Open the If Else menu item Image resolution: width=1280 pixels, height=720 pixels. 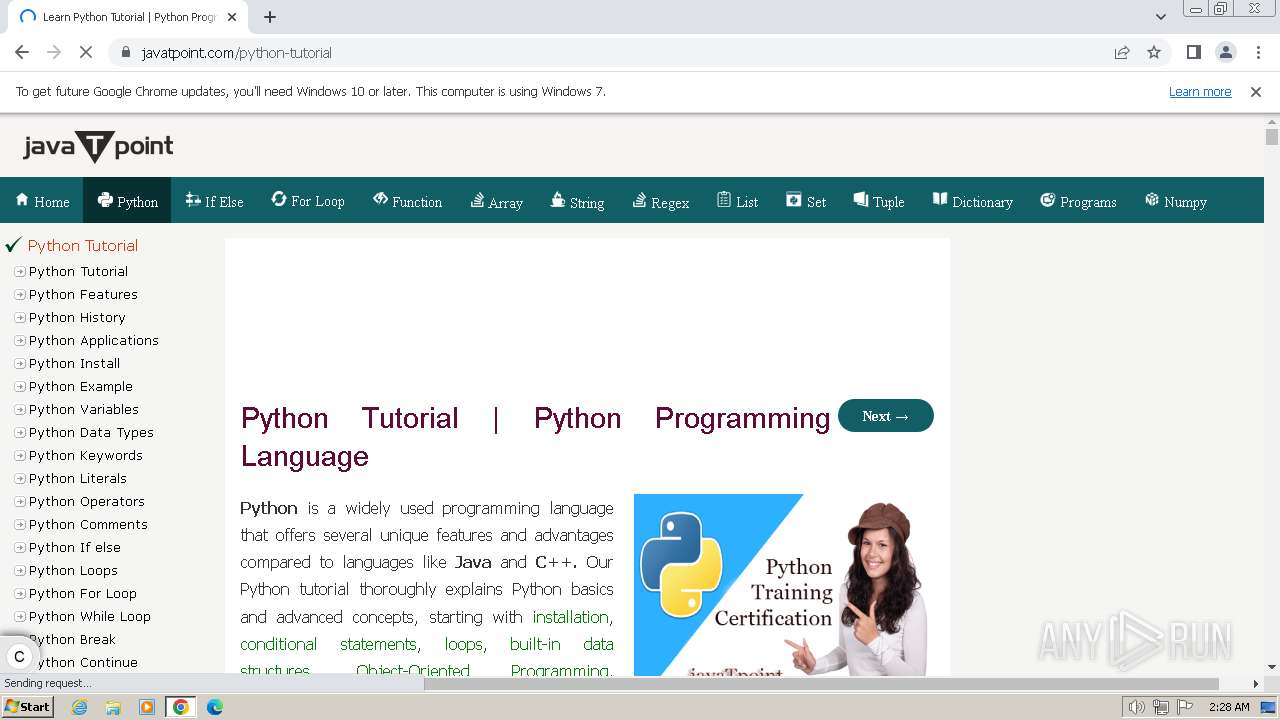[x=215, y=200]
